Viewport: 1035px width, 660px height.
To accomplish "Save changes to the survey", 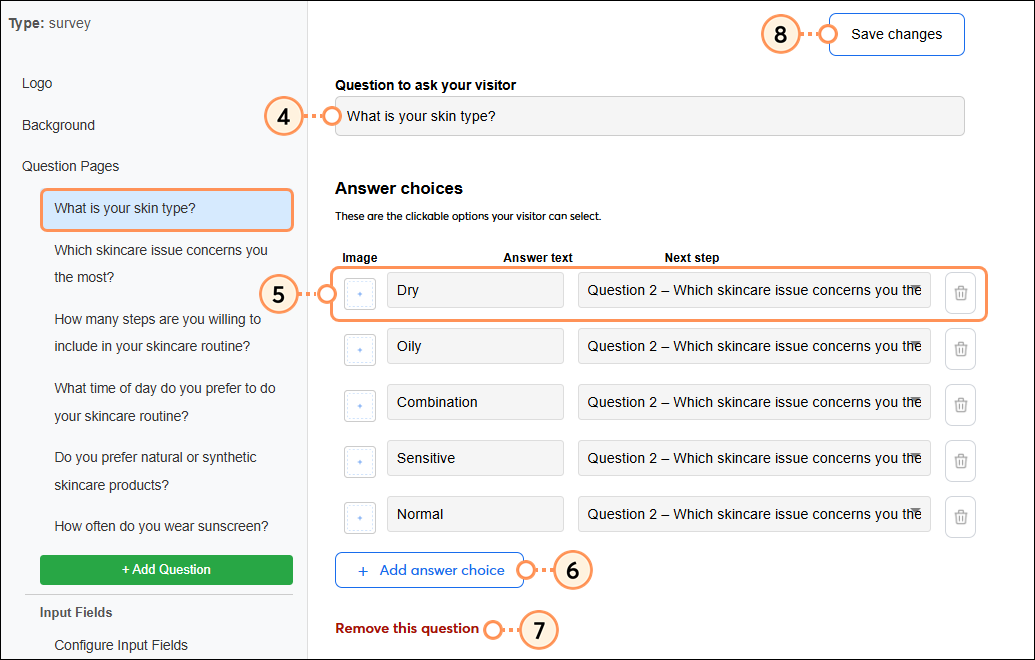I will coord(896,34).
